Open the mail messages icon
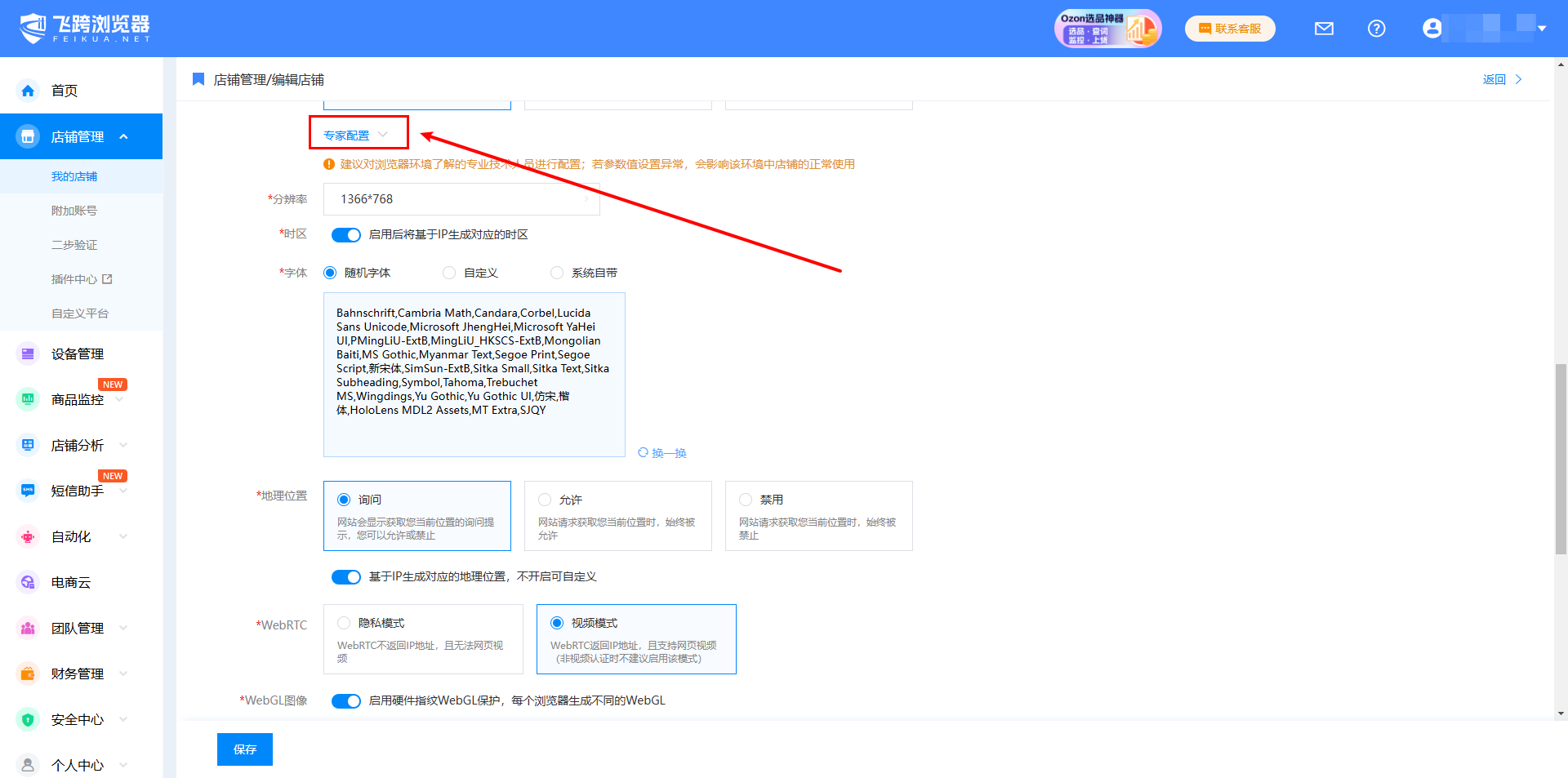1568x778 pixels. click(x=1324, y=29)
